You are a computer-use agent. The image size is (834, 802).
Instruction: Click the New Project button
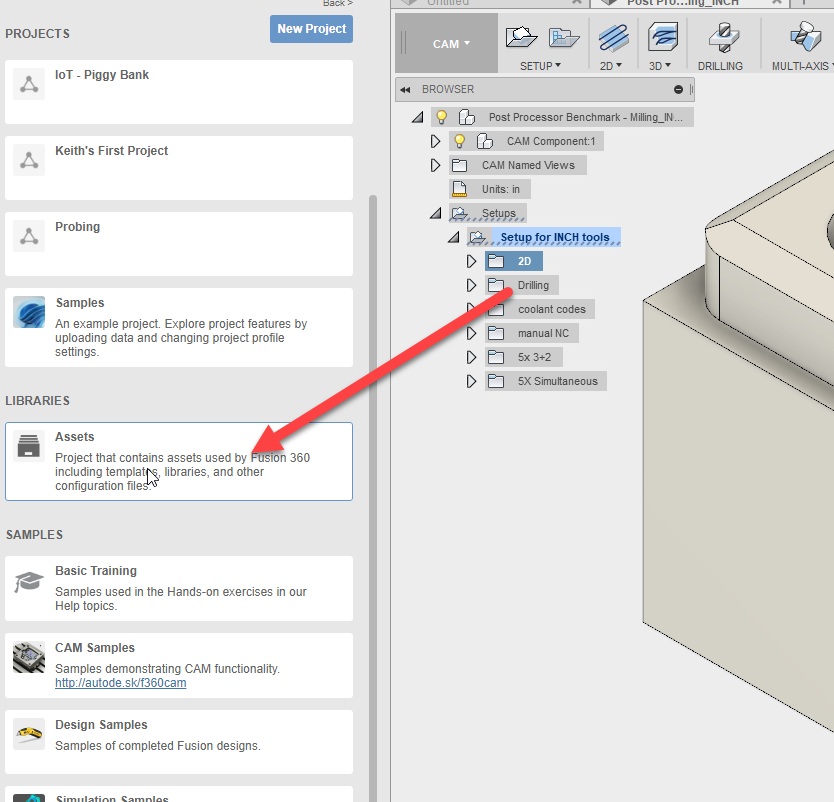pos(311,29)
